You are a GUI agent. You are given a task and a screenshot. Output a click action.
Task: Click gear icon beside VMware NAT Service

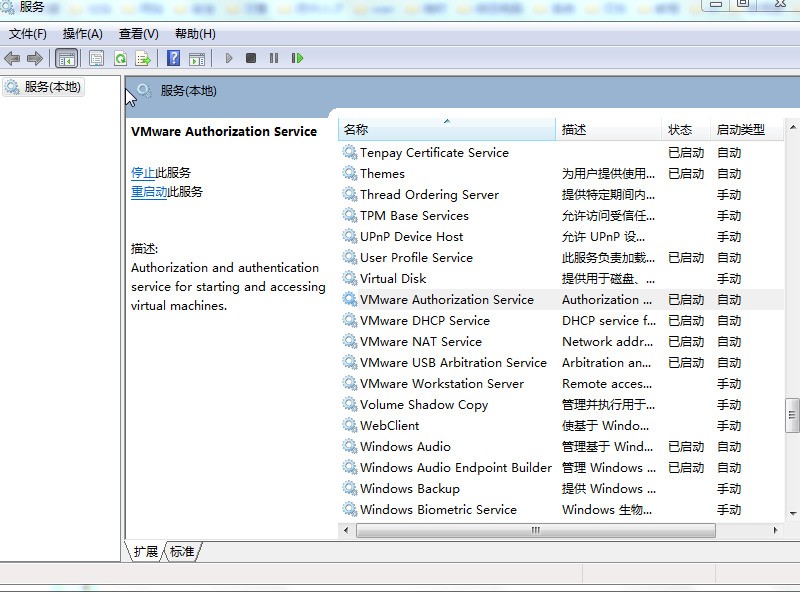[349, 341]
